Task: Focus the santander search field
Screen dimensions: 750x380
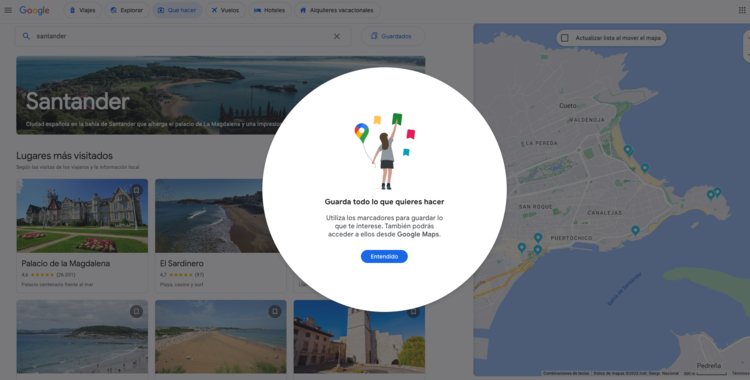Action: (182, 36)
